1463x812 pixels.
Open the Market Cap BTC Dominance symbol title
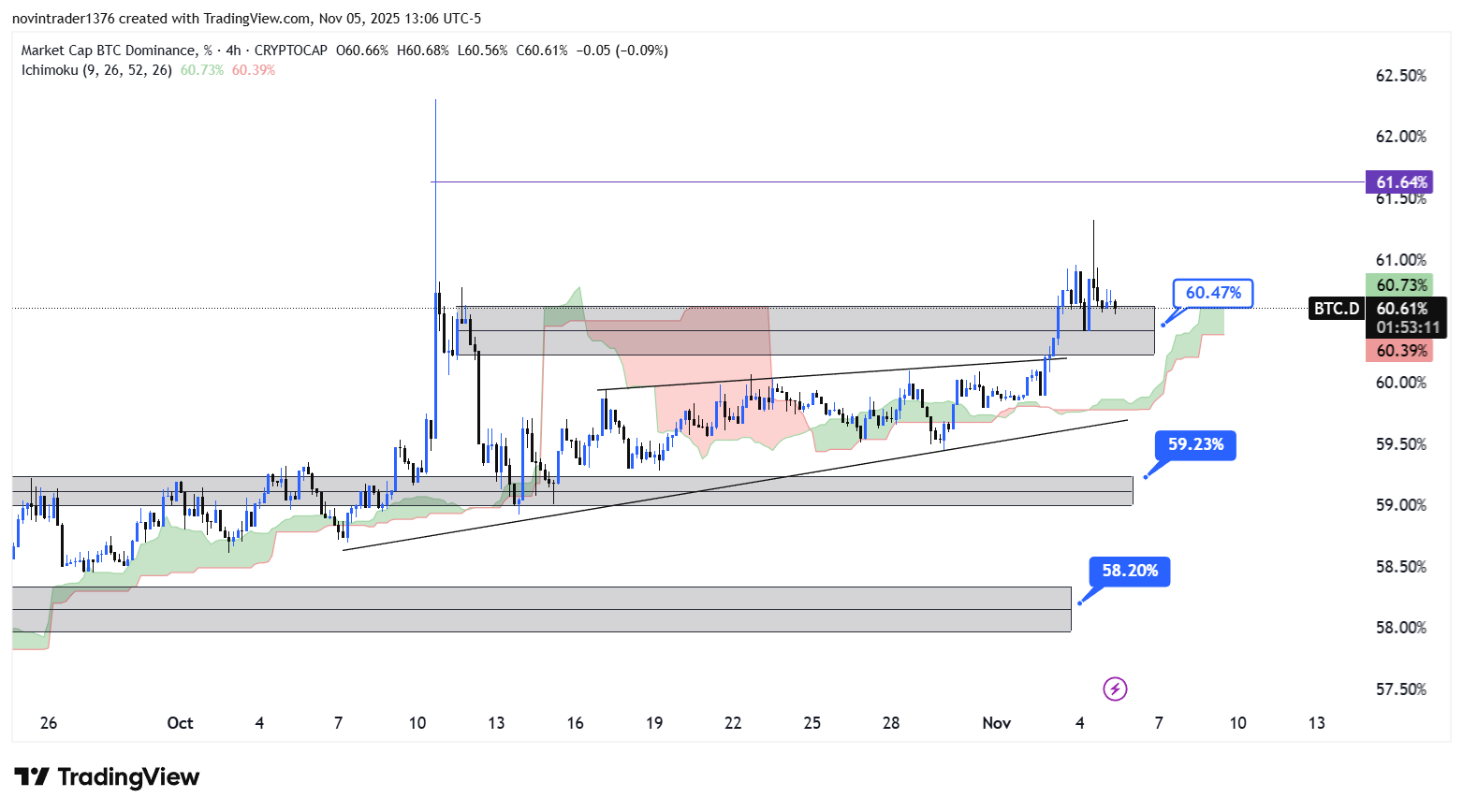[109, 51]
